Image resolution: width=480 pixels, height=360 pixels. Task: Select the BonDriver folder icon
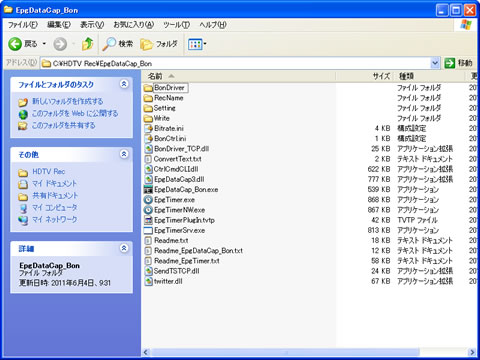(x=148, y=88)
